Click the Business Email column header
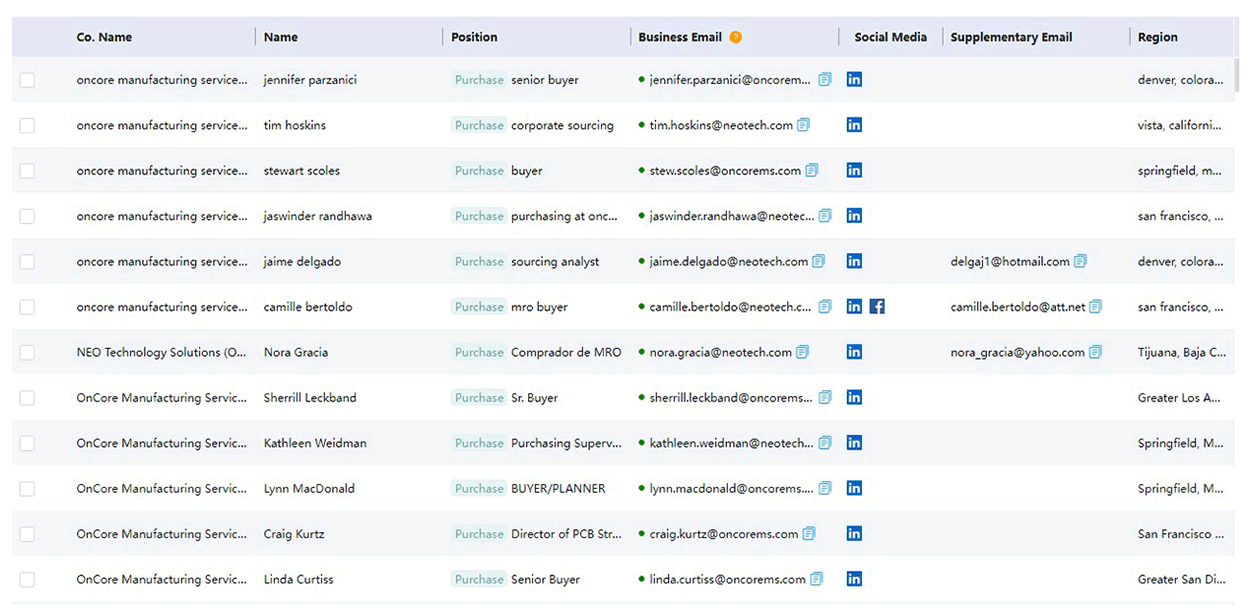The image size is (1248, 613). tap(680, 37)
